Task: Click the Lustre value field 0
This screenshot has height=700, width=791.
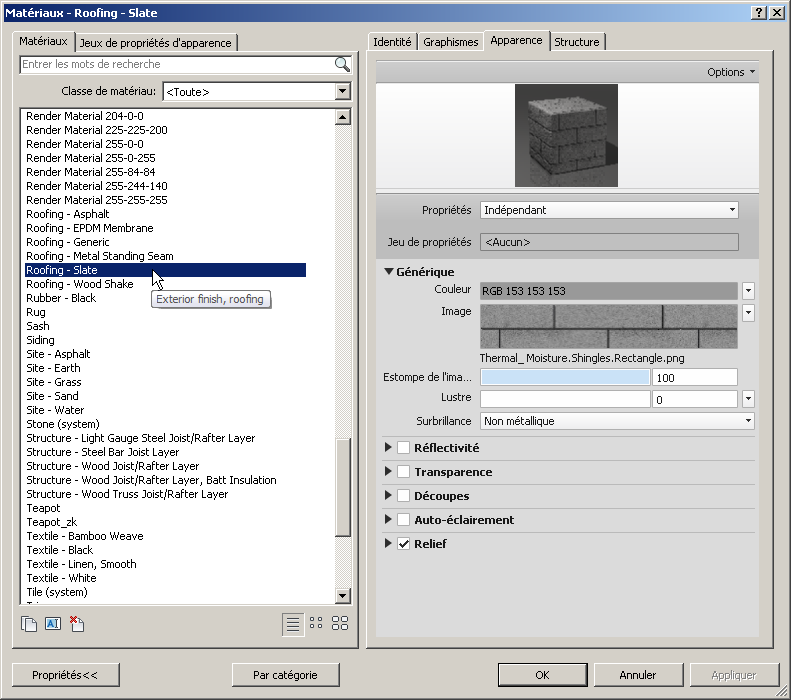Action: [695, 399]
